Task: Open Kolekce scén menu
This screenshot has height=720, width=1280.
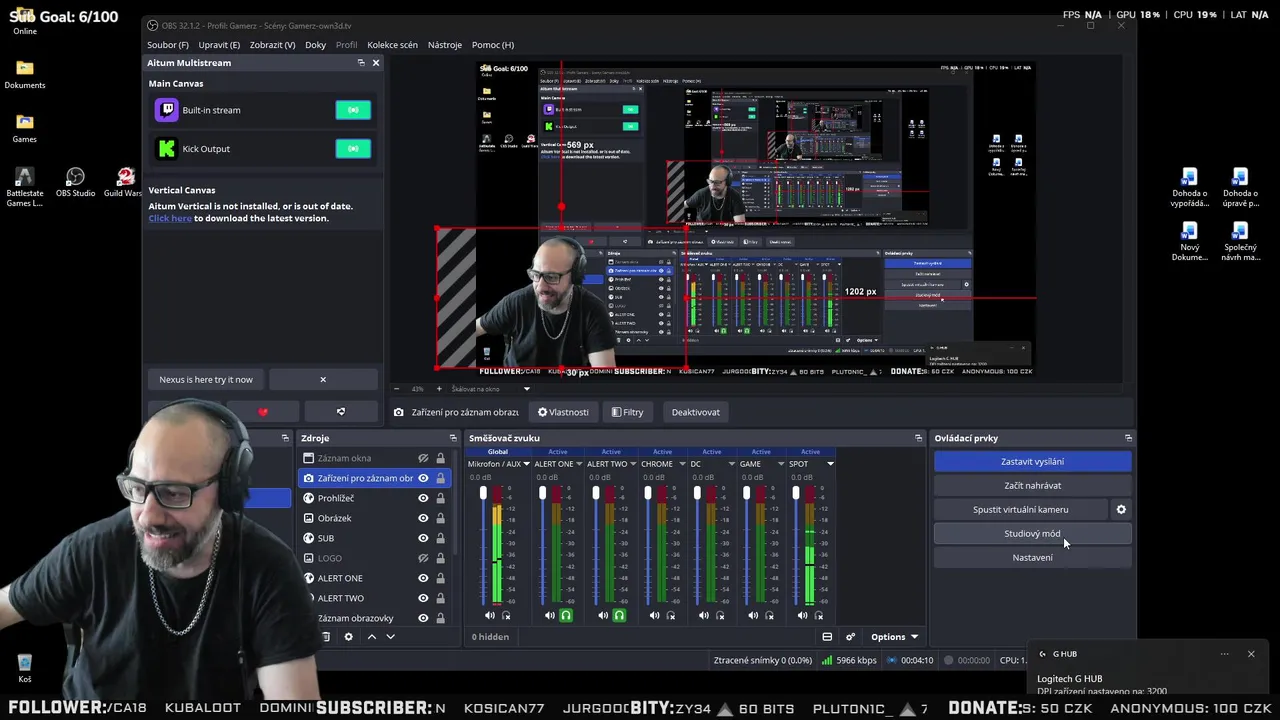Action: [392, 45]
